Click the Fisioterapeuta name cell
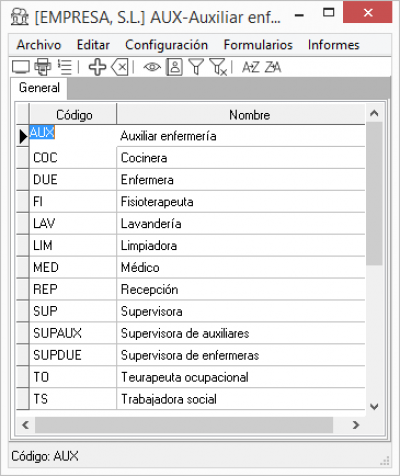Screen dimensions: 400x476 [x=241, y=202]
